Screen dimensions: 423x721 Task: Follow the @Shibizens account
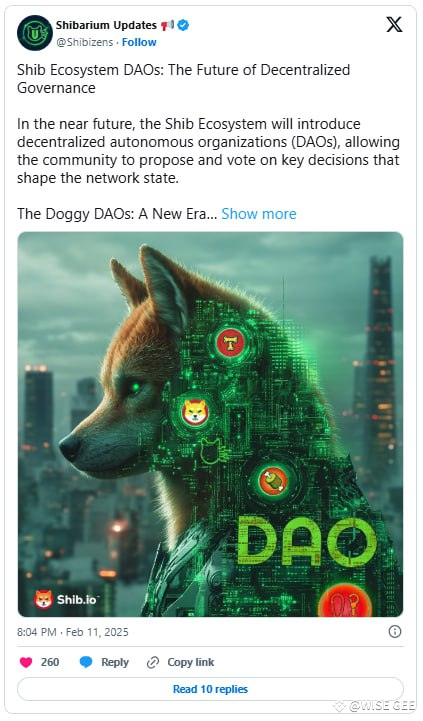(139, 42)
